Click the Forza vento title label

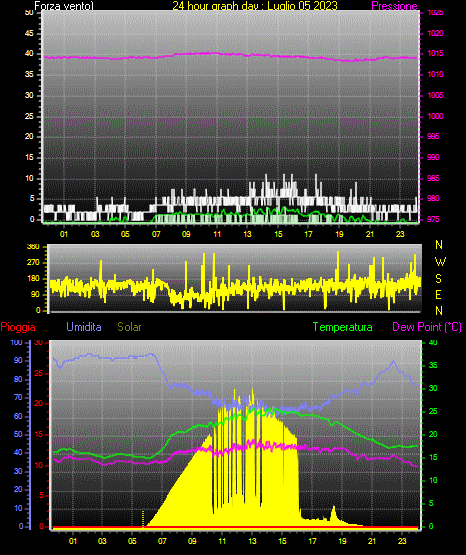coord(64,6)
